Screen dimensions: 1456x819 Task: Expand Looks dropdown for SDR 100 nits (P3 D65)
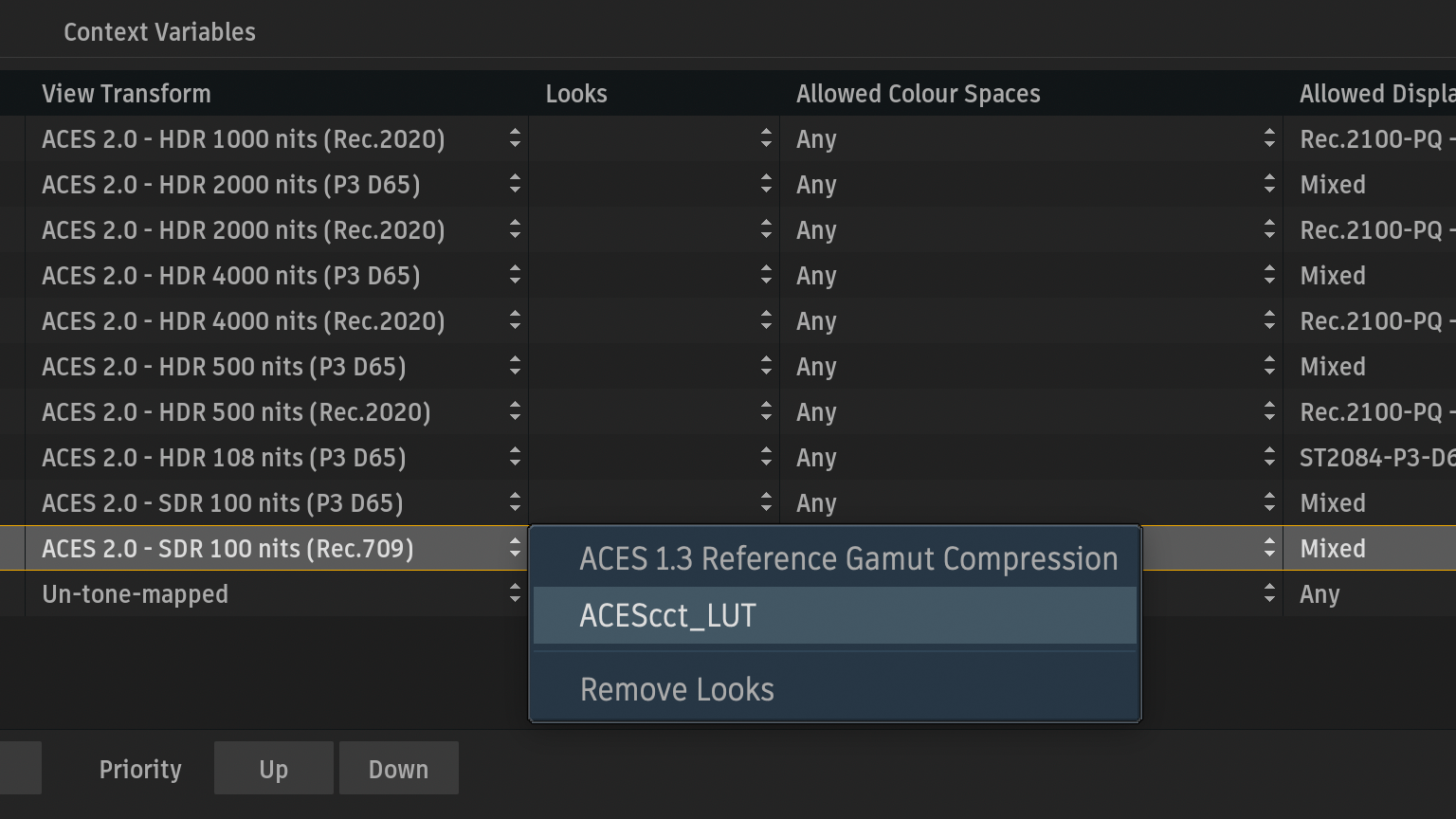[766, 503]
